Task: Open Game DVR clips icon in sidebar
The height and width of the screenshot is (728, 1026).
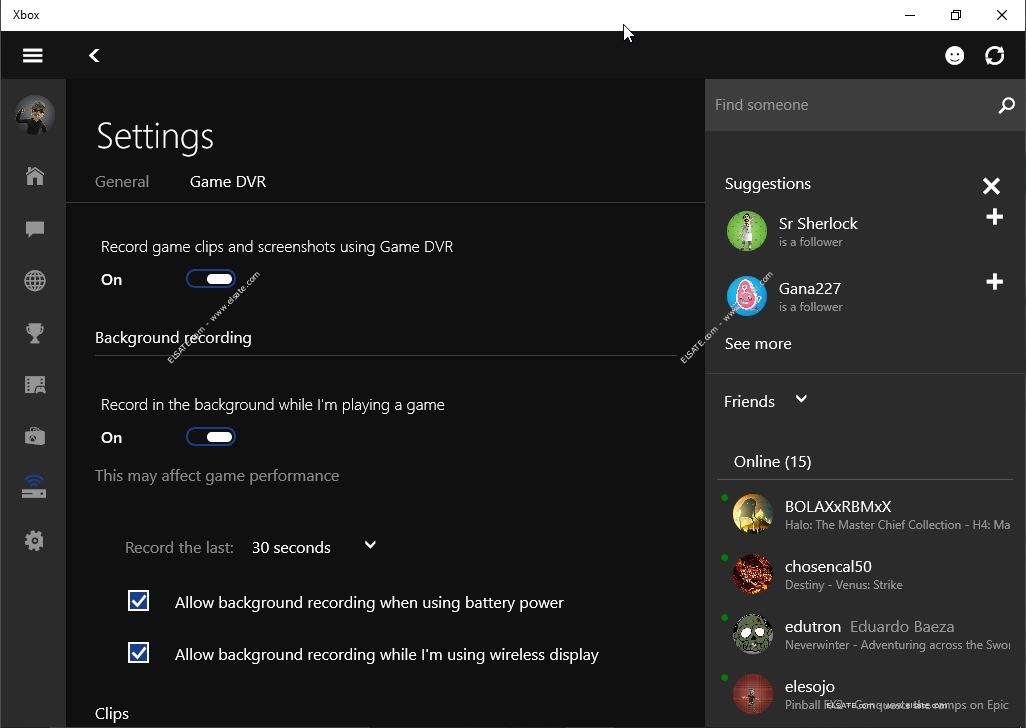Action: pyautogui.click(x=35, y=385)
